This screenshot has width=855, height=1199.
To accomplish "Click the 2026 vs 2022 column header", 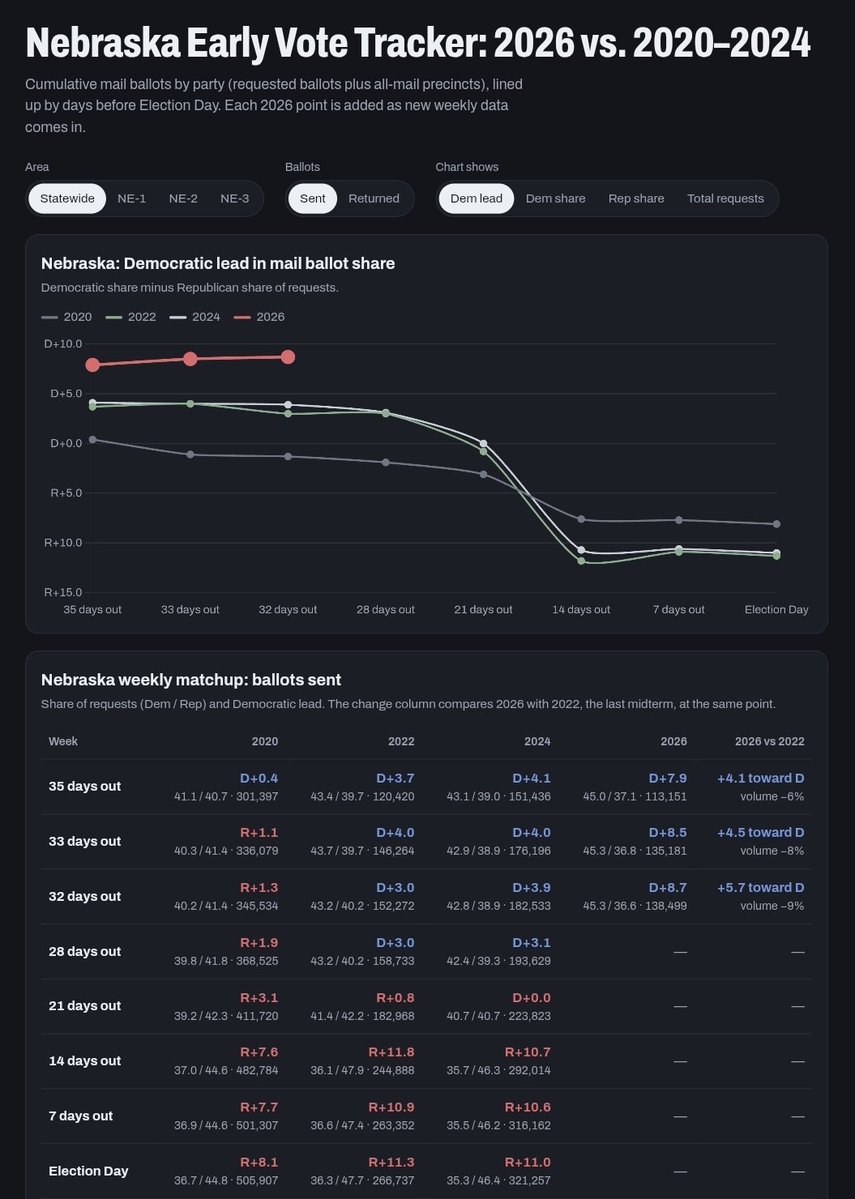I will click(x=769, y=742).
